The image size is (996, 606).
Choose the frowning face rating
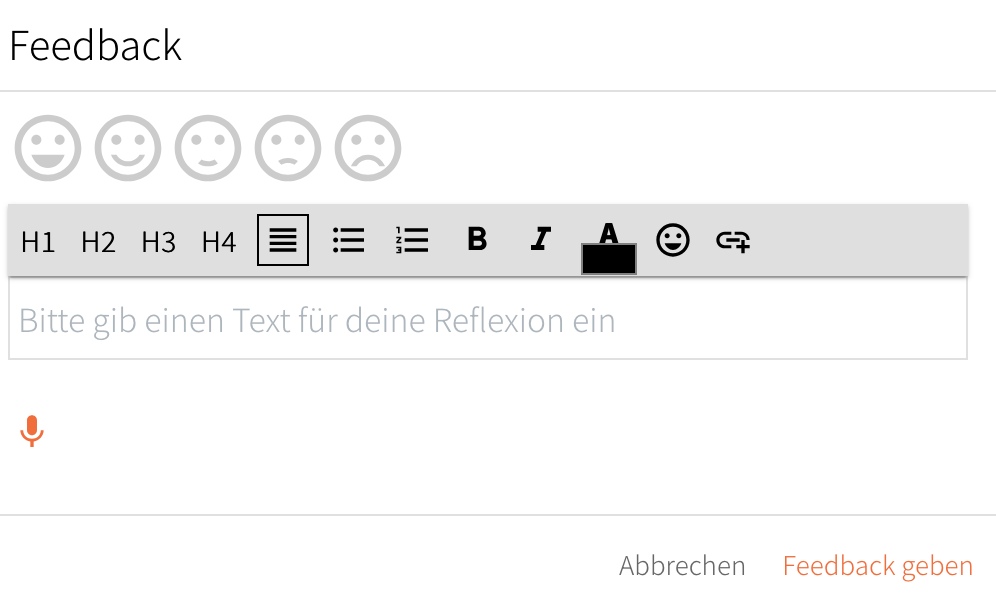pos(368,148)
